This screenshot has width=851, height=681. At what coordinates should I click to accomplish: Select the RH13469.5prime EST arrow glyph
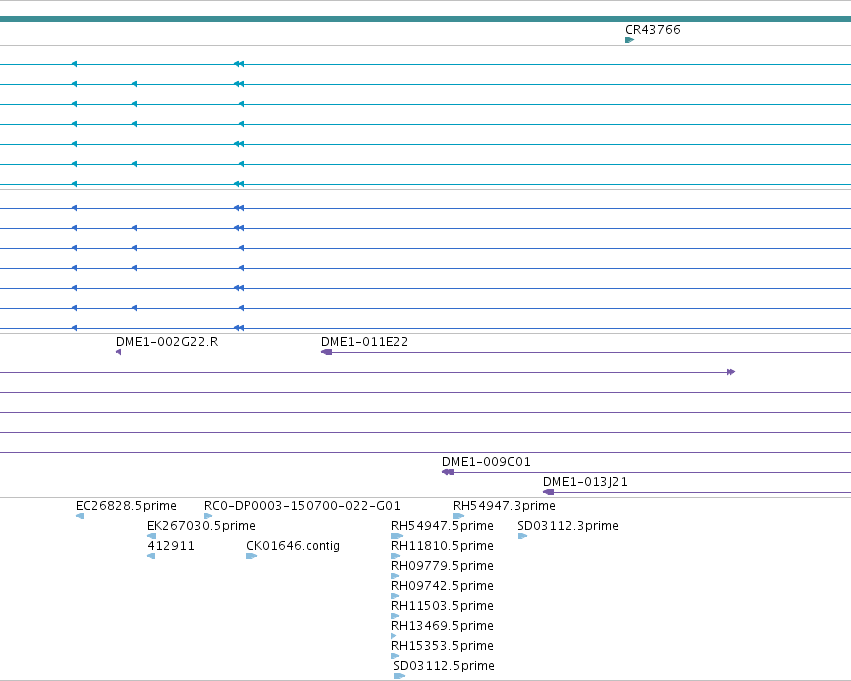point(393,636)
